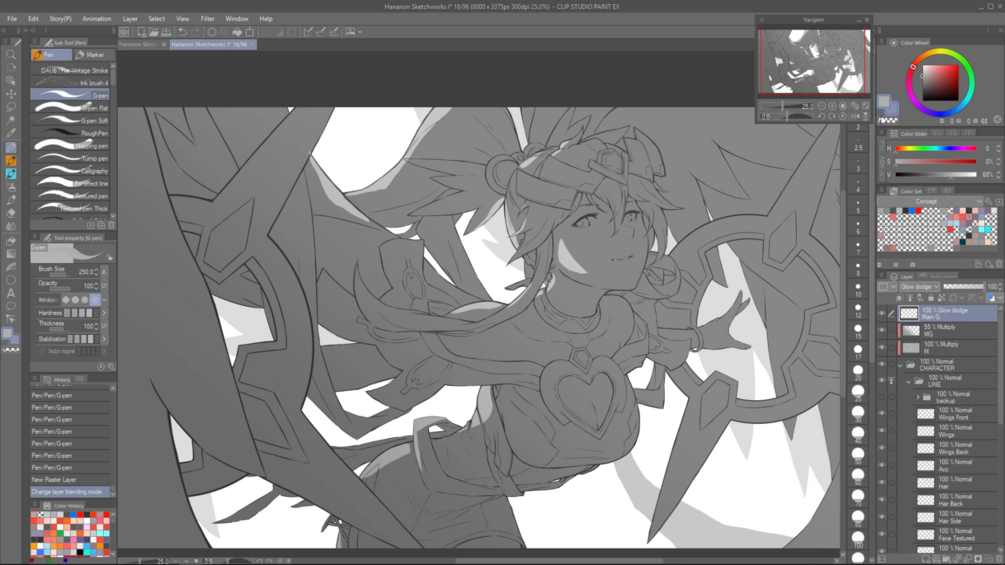Screen dimensions: 1005x565
Task: Open the Animation menu
Action: point(97,19)
